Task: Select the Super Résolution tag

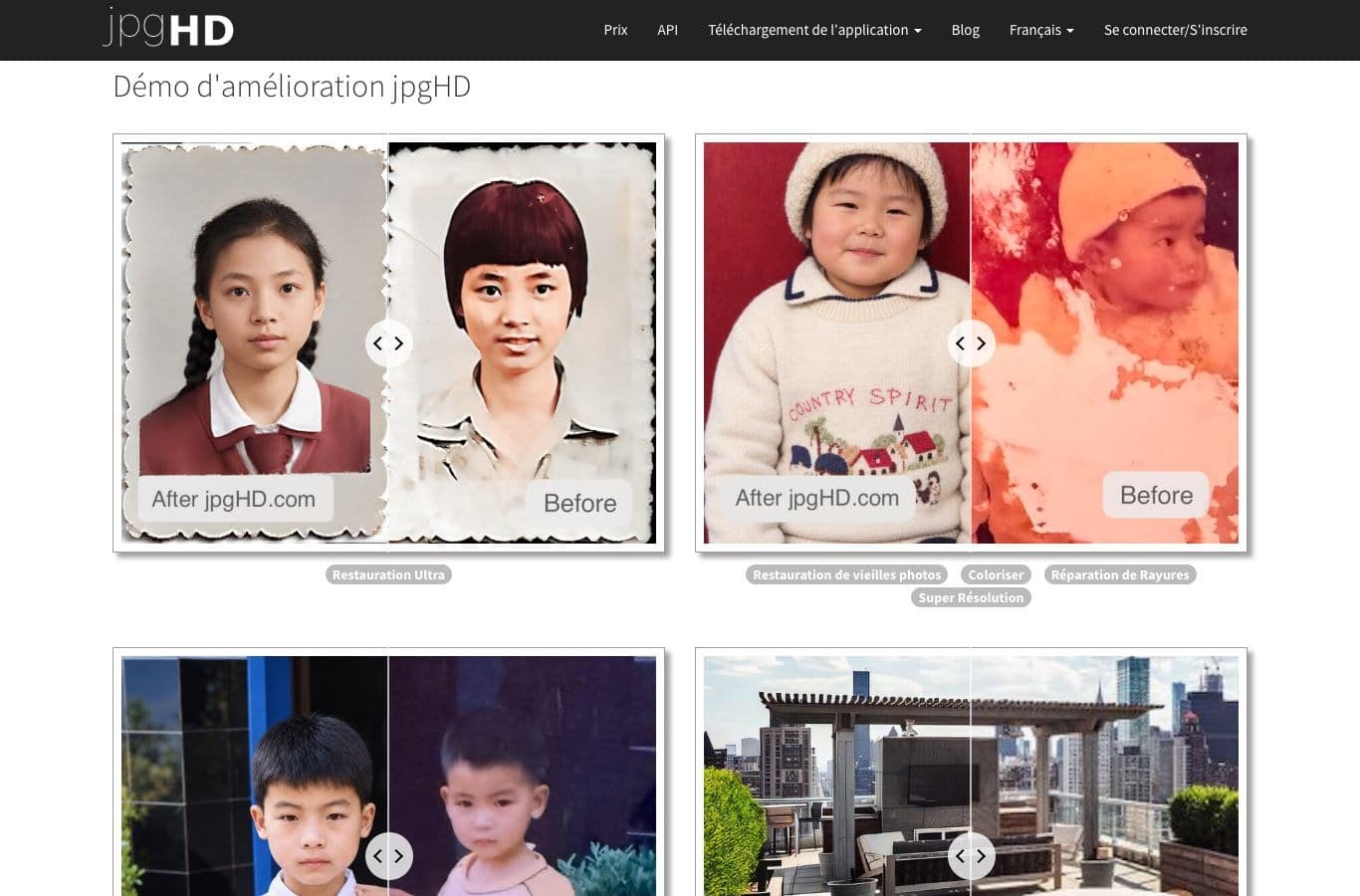Action: (971, 597)
